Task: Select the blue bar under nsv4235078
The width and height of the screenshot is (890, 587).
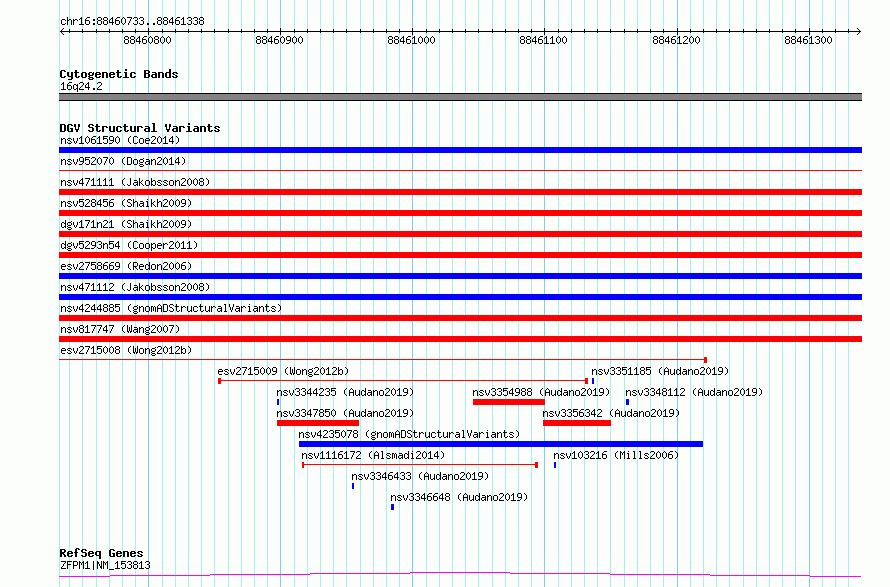Action: (501, 444)
